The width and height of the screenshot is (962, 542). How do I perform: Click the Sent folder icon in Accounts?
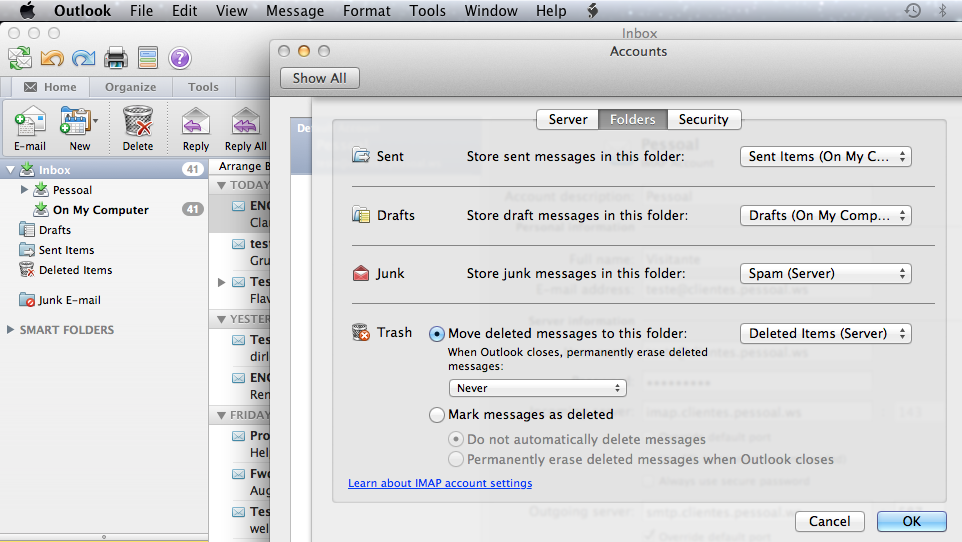pos(361,156)
